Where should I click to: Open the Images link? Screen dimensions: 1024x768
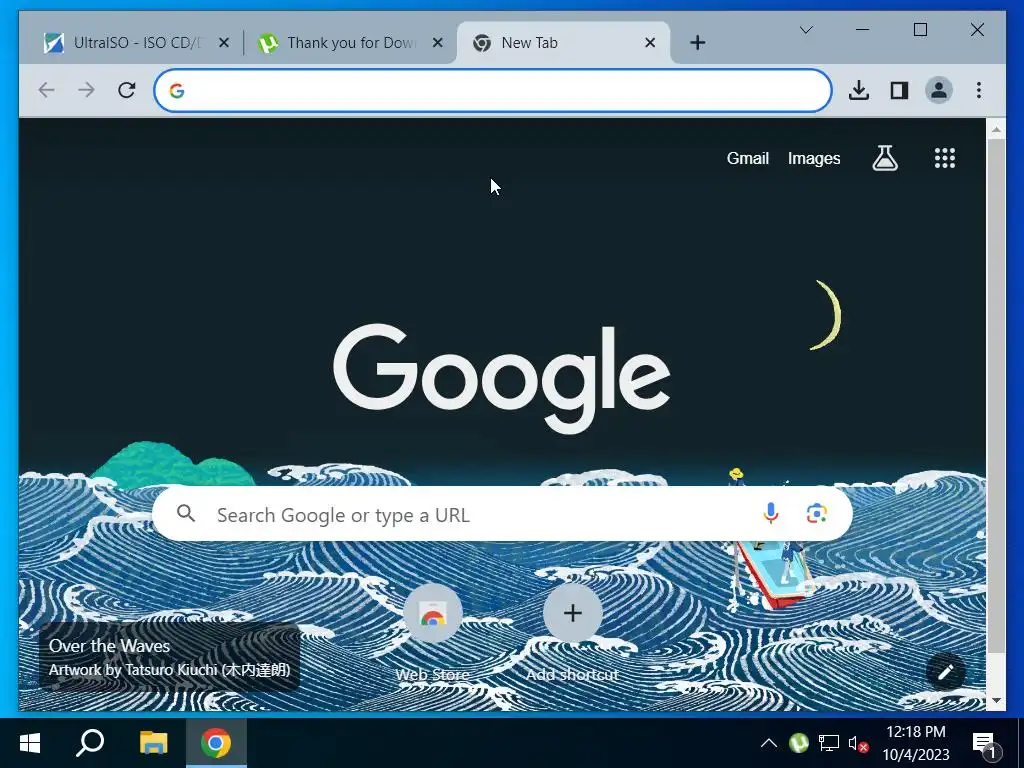tap(814, 159)
